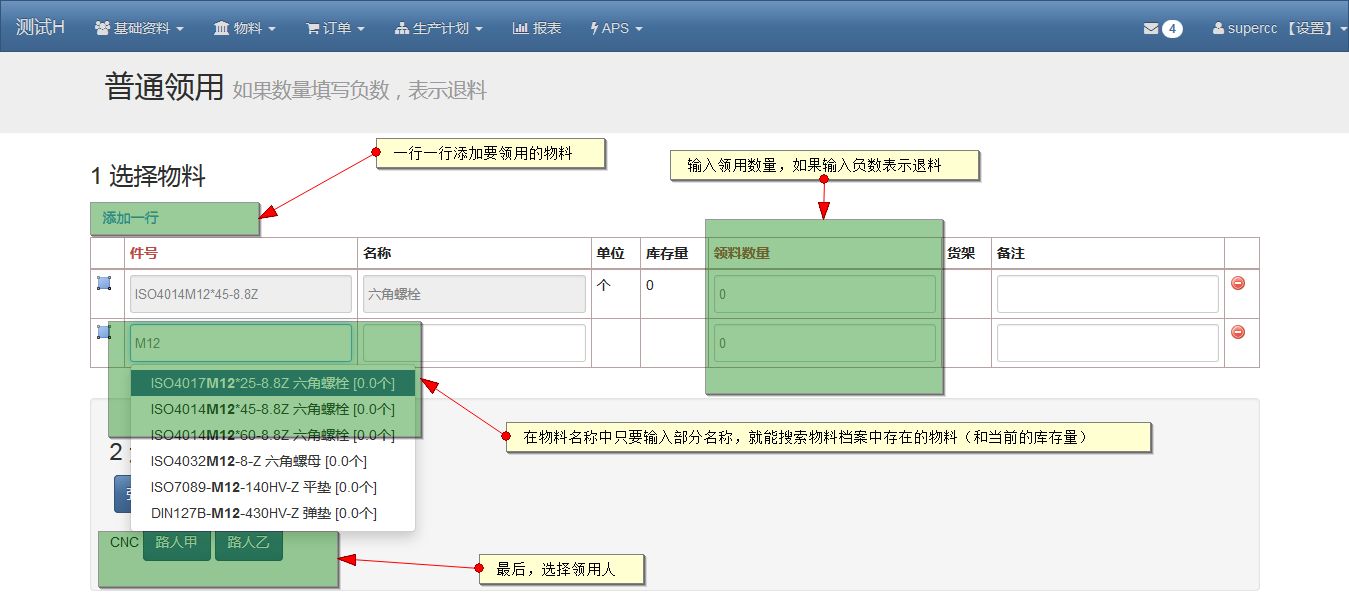The image size is (1349, 603).
Task: Click the 测试H brand logo
Action: tap(41, 28)
